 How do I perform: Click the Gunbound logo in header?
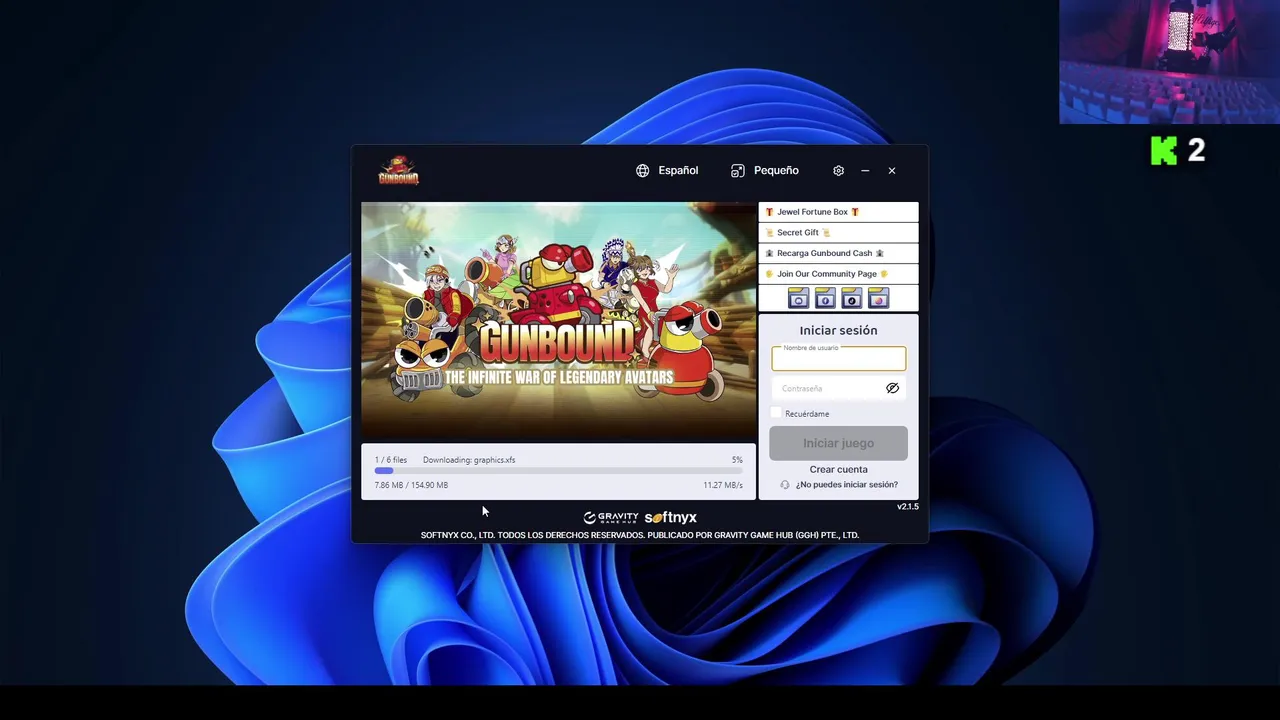(398, 171)
